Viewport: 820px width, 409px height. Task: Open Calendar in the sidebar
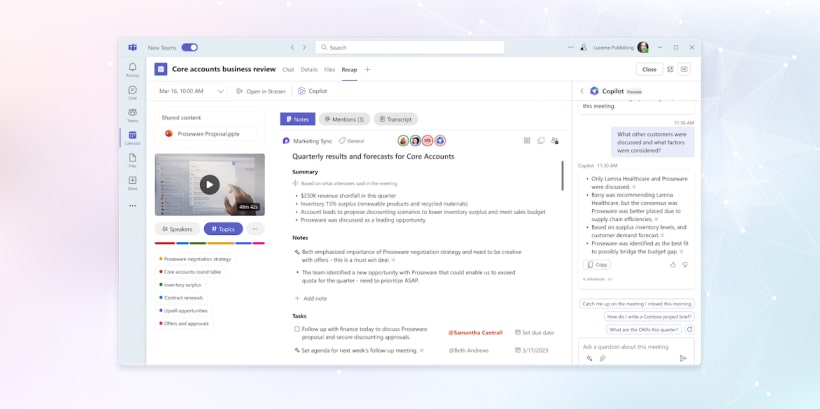(x=132, y=138)
